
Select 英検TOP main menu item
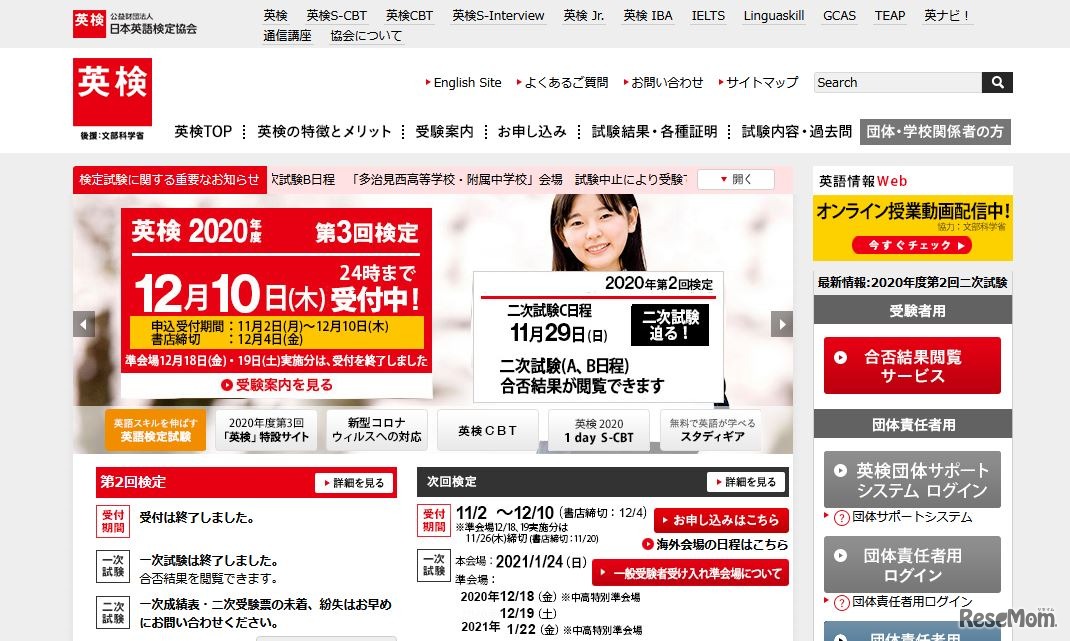(203, 131)
